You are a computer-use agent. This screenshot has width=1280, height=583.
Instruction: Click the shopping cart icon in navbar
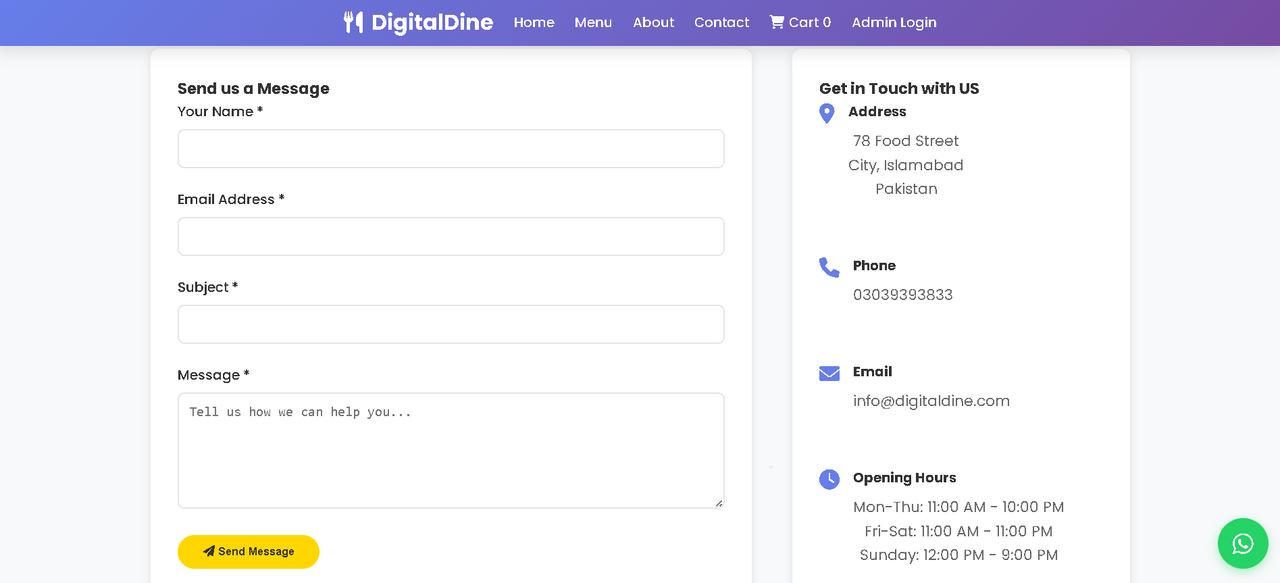pyautogui.click(x=777, y=22)
